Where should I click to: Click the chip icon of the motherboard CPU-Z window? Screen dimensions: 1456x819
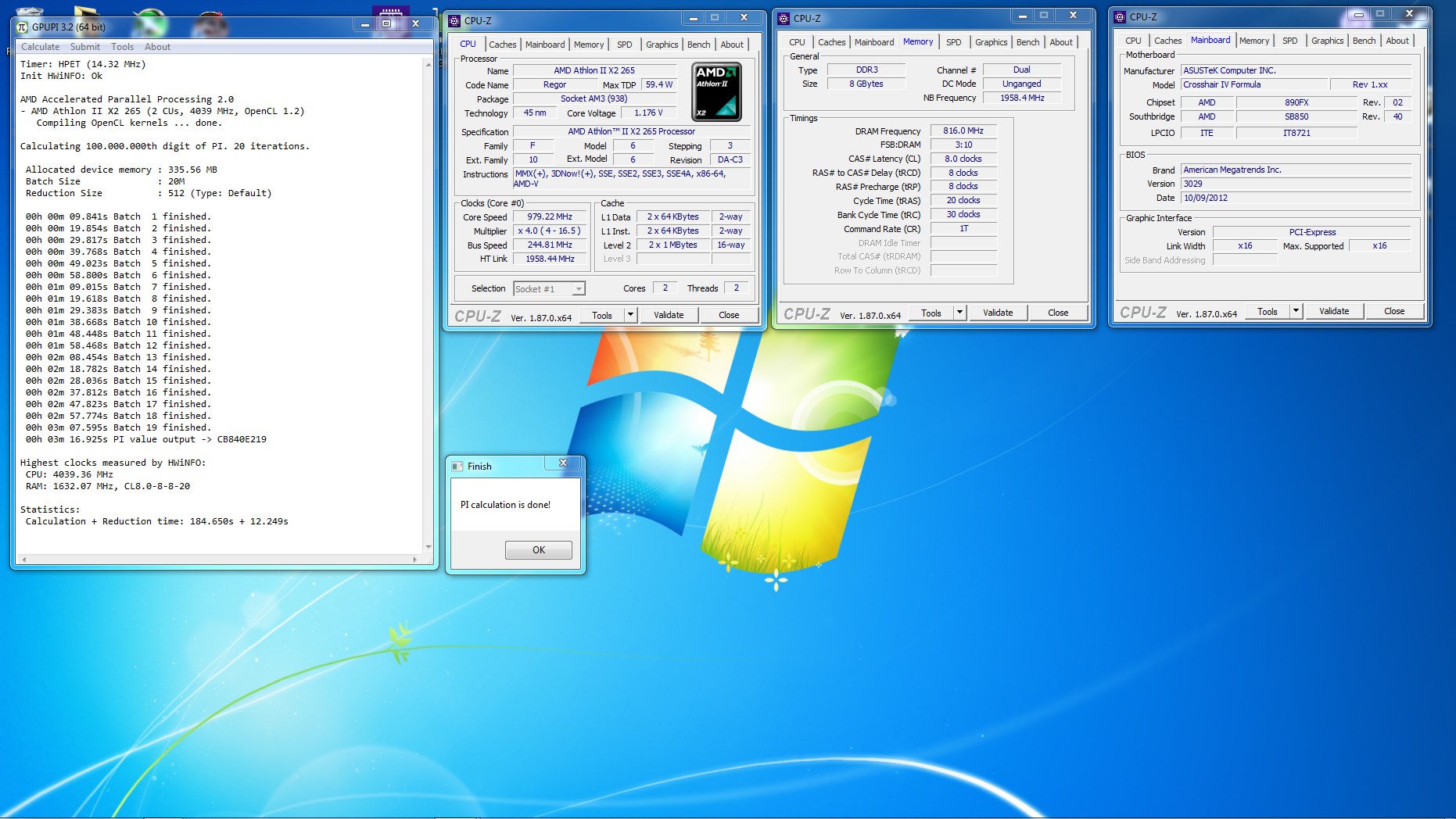1120,16
